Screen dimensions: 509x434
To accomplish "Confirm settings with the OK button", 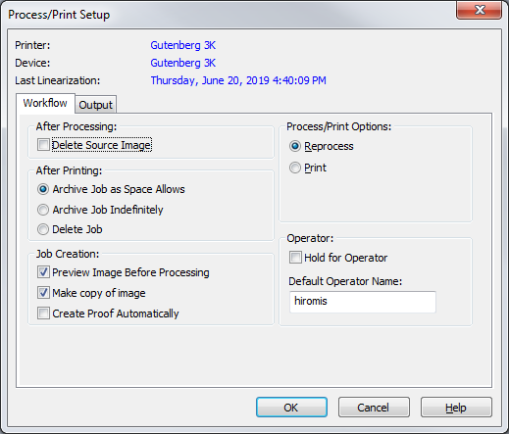I will coord(292,407).
